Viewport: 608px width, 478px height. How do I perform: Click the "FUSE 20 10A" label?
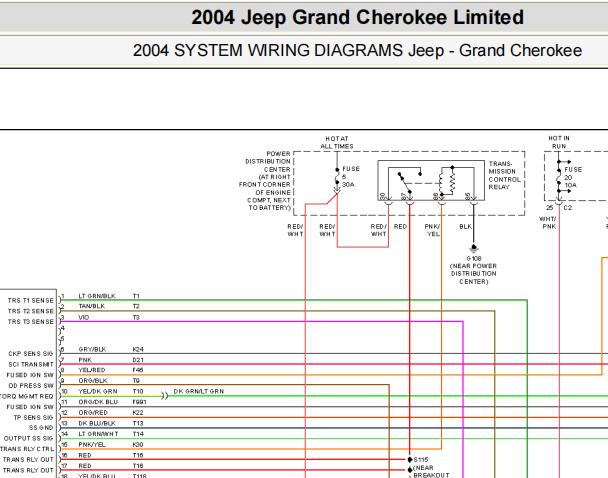click(x=573, y=177)
